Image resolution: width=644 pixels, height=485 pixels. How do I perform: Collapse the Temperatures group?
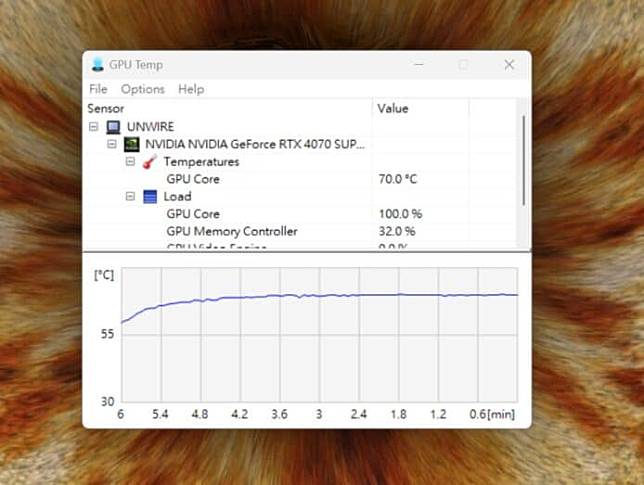pos(130,161)
